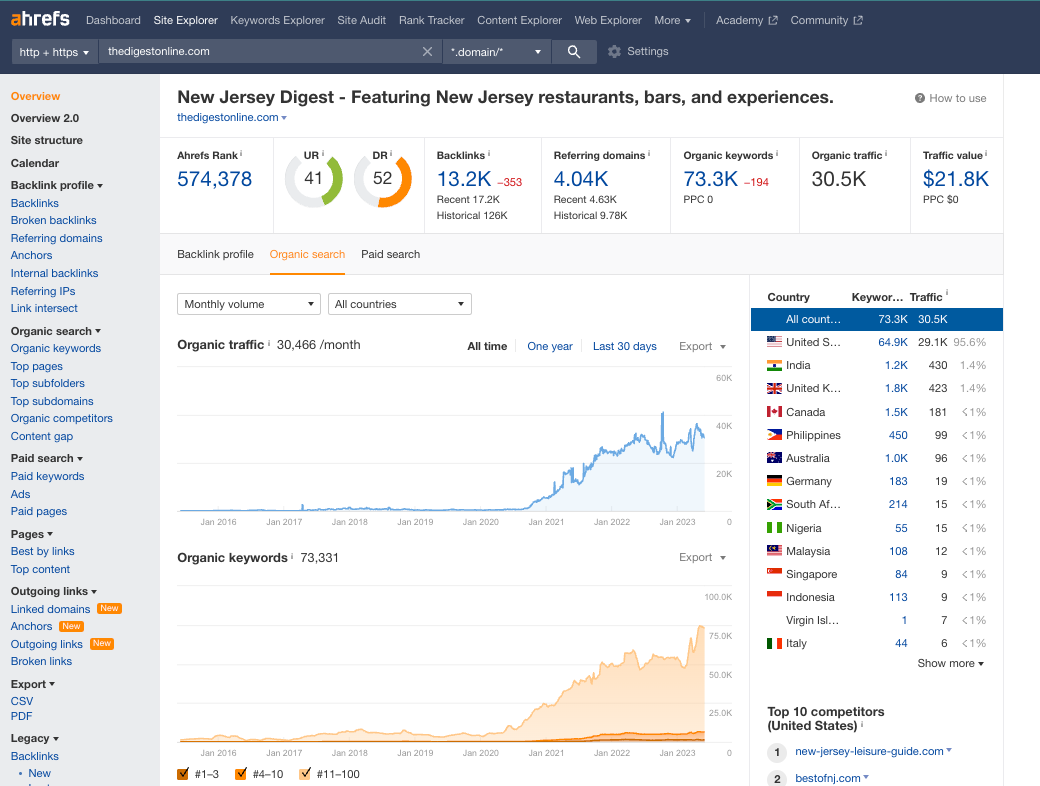Image resolution: width=1040 pixels, height=786 pixels.
Task: Open Organic keywords Export dropdown
Action: (x=702, y=558)
